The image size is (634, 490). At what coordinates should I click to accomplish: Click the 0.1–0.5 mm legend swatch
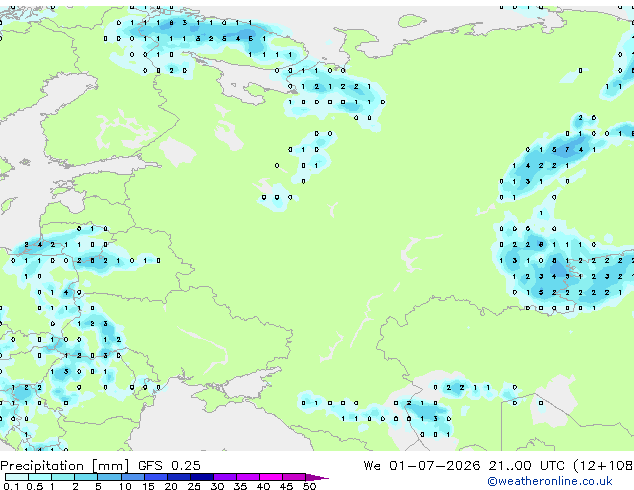17,477
